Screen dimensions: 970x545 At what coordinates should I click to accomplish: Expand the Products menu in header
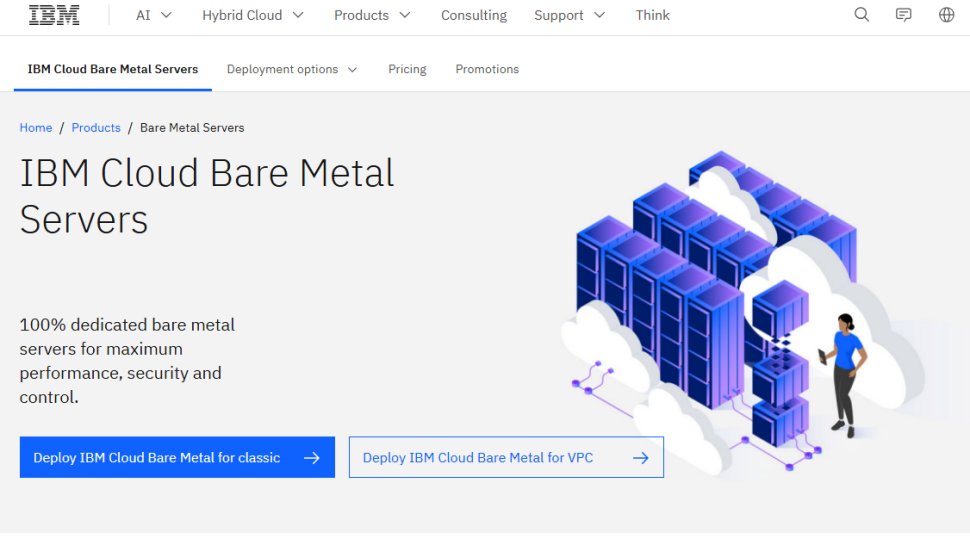[372, 15]
